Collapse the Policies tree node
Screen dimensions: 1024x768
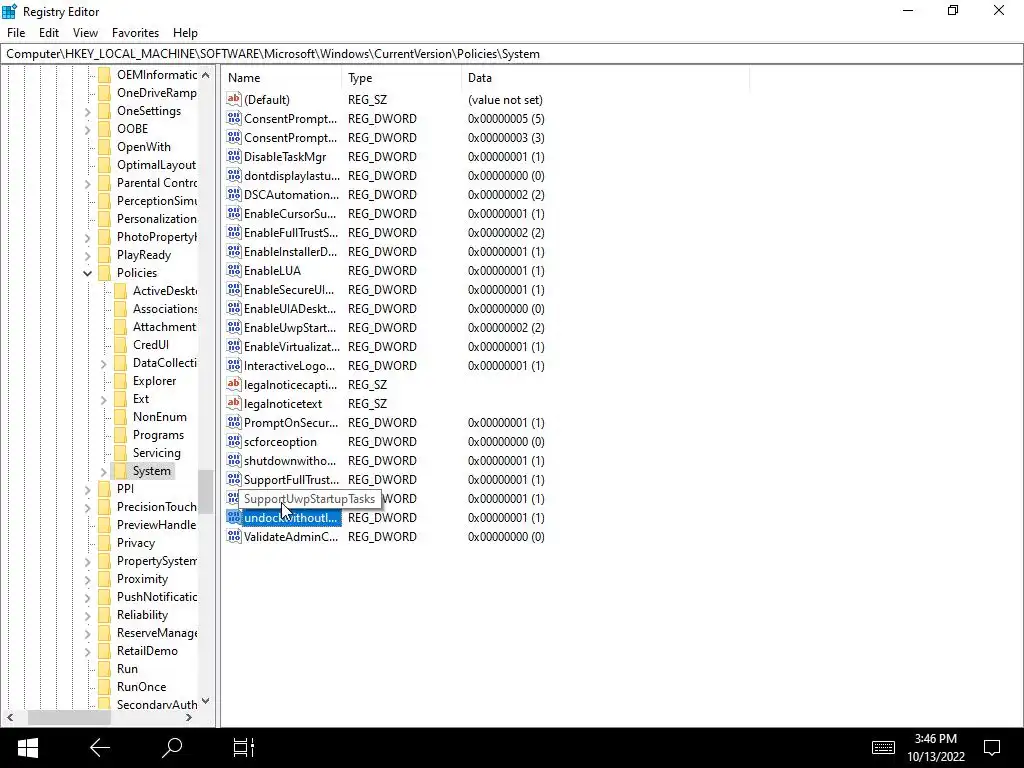[x=88, y=273]
